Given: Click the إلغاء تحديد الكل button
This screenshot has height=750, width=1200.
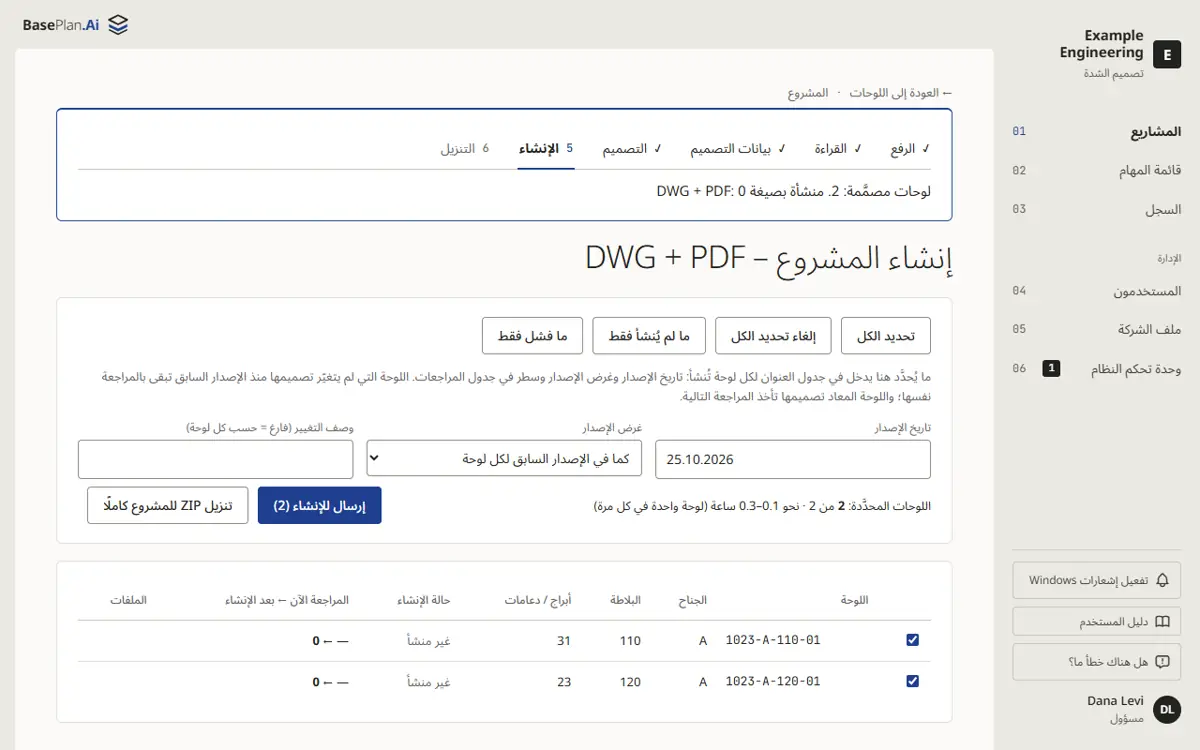Looking at the screenshot, I should click(773, 336).
